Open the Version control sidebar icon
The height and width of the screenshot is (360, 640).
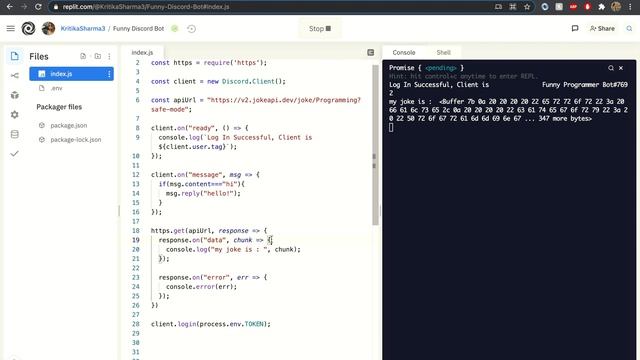click(15, 76)
